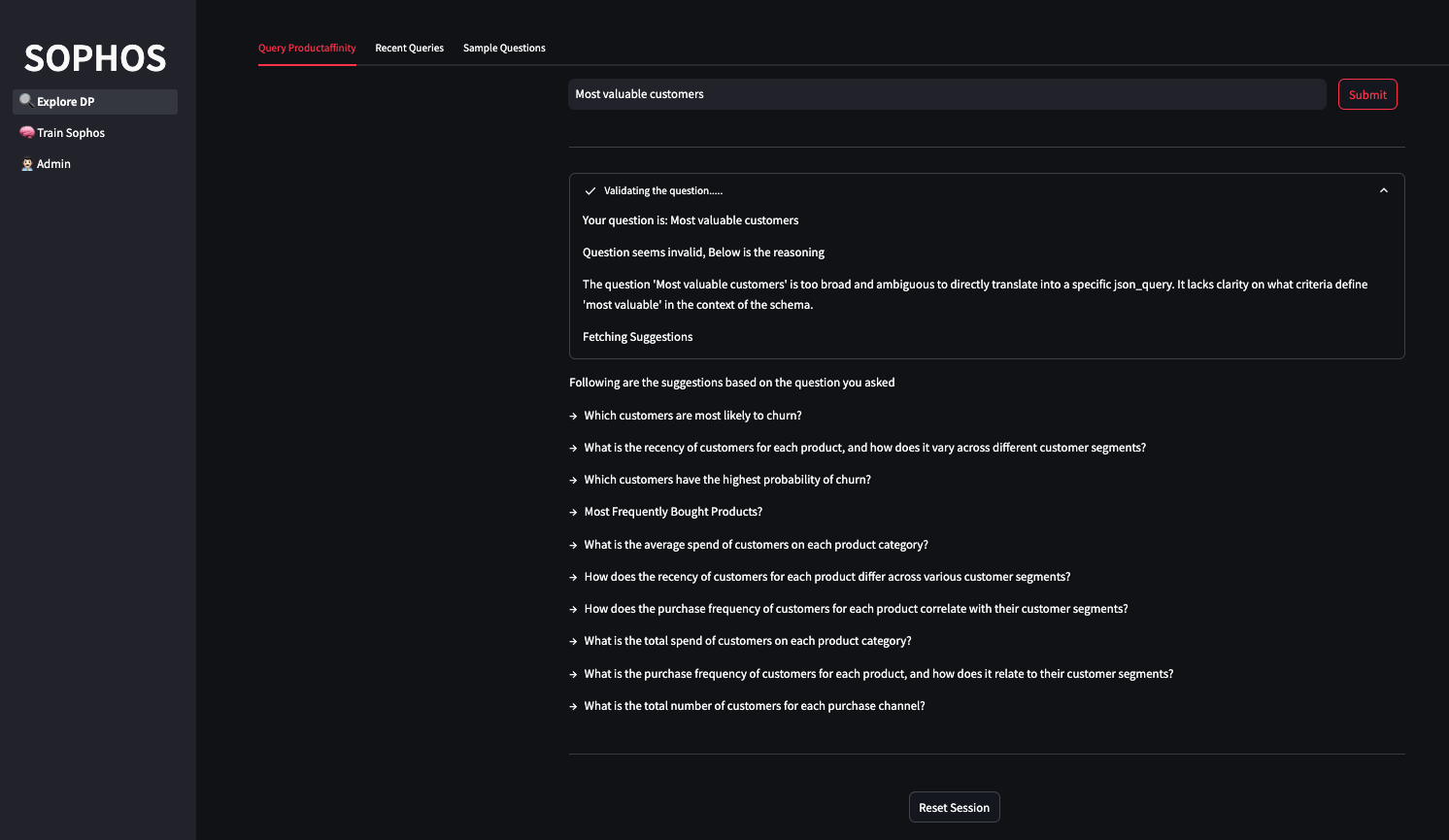
Task: Go to the Train Sophos page
Action: tap(95, 133)
